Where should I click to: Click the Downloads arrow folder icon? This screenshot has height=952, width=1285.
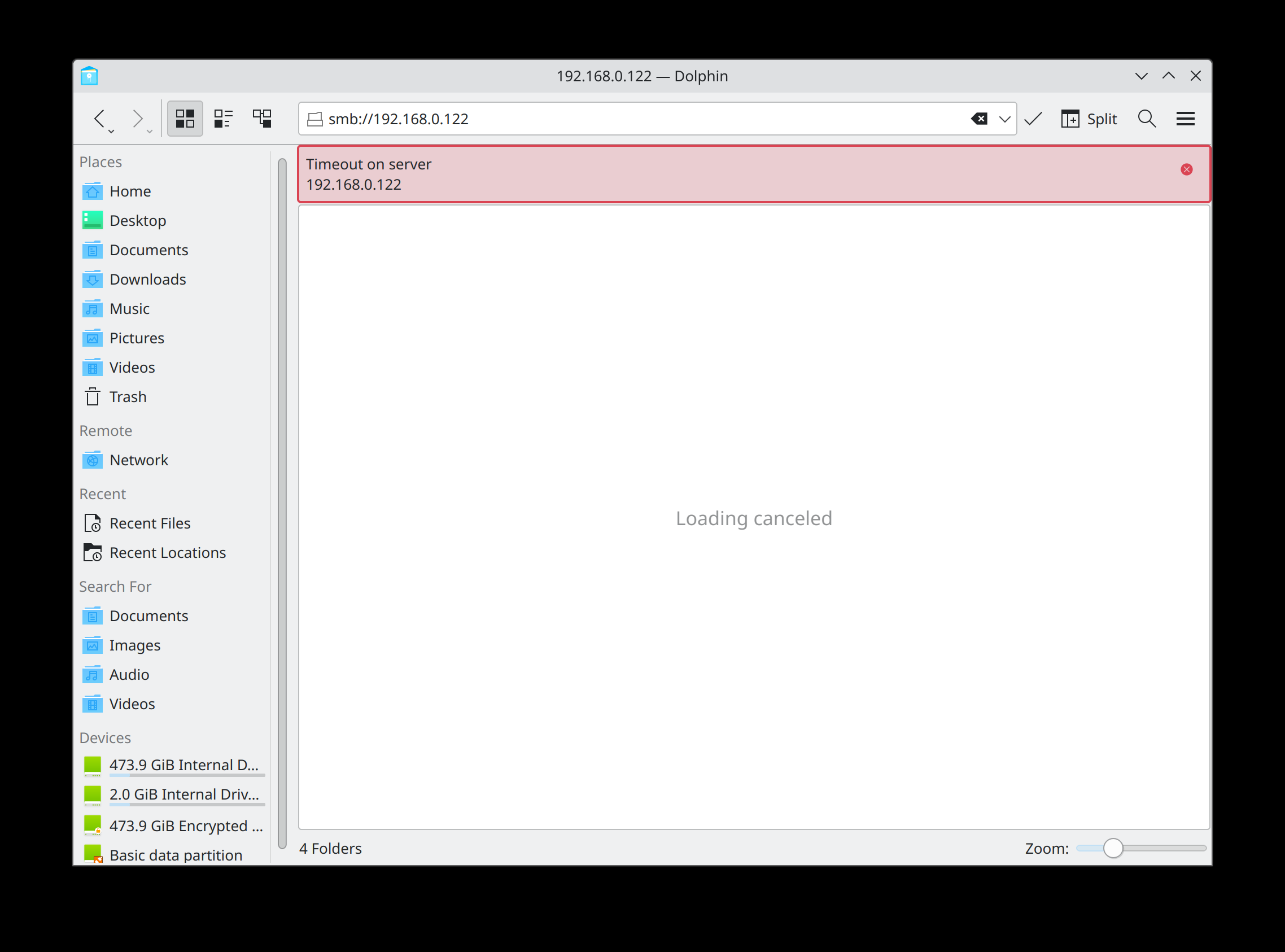92,280
